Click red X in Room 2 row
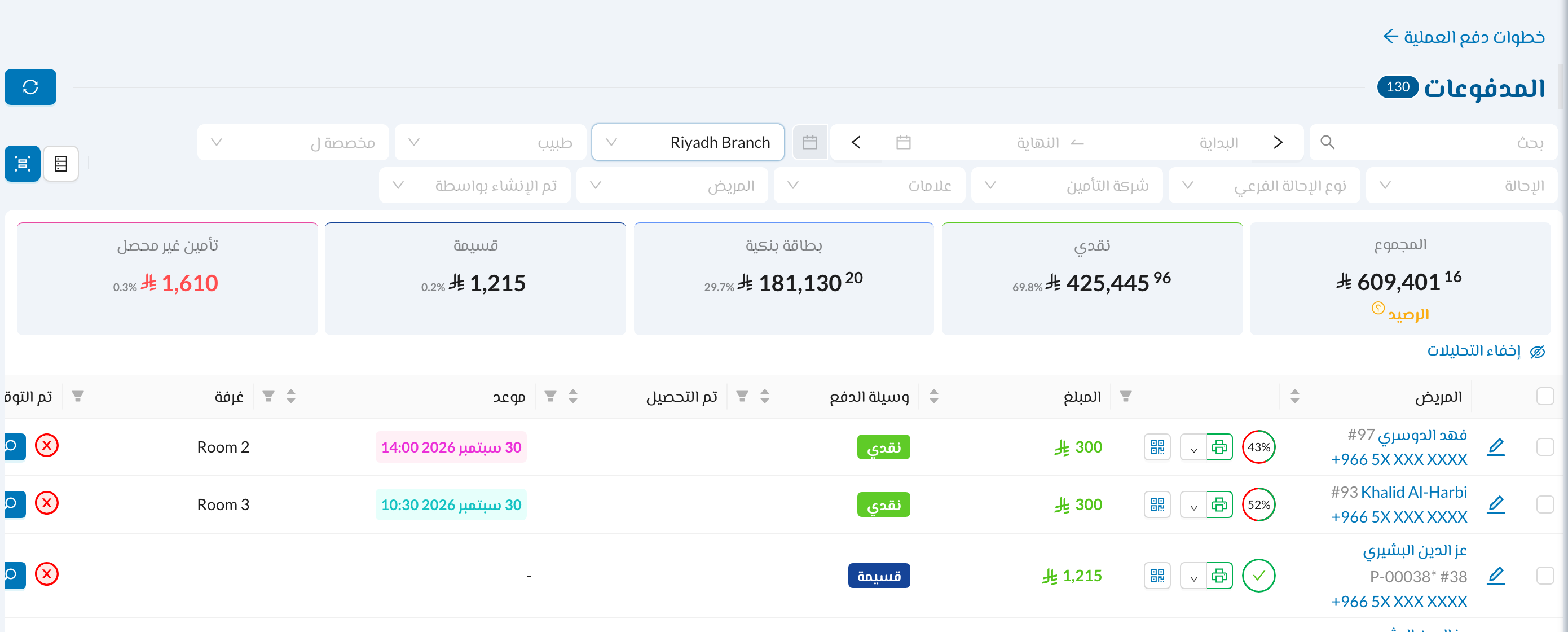This screenshot has height=632, width=1568. [x=47, y=446]
